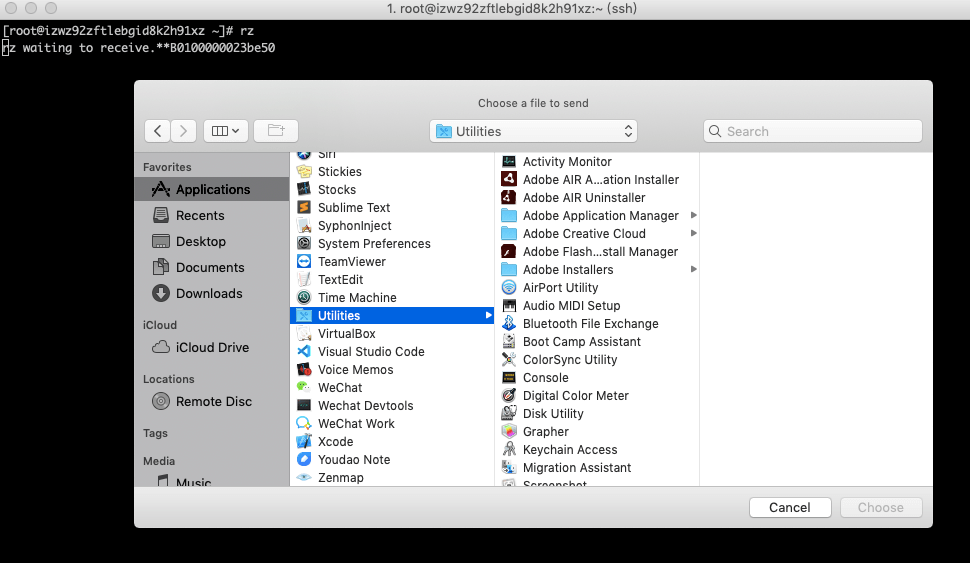This screenshot has height=563, width=970.
Task: Click the Time Machine icon
Action: [304, 297]
